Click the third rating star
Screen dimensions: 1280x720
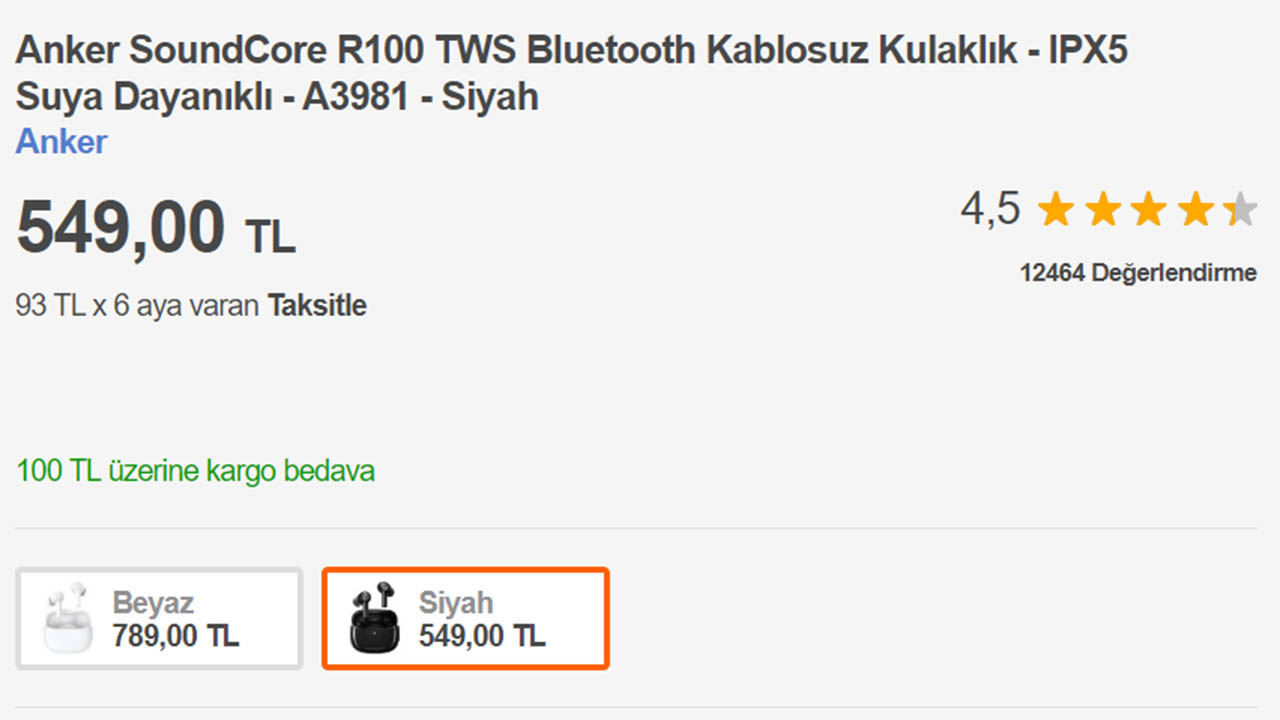(x=1148, y=210)
